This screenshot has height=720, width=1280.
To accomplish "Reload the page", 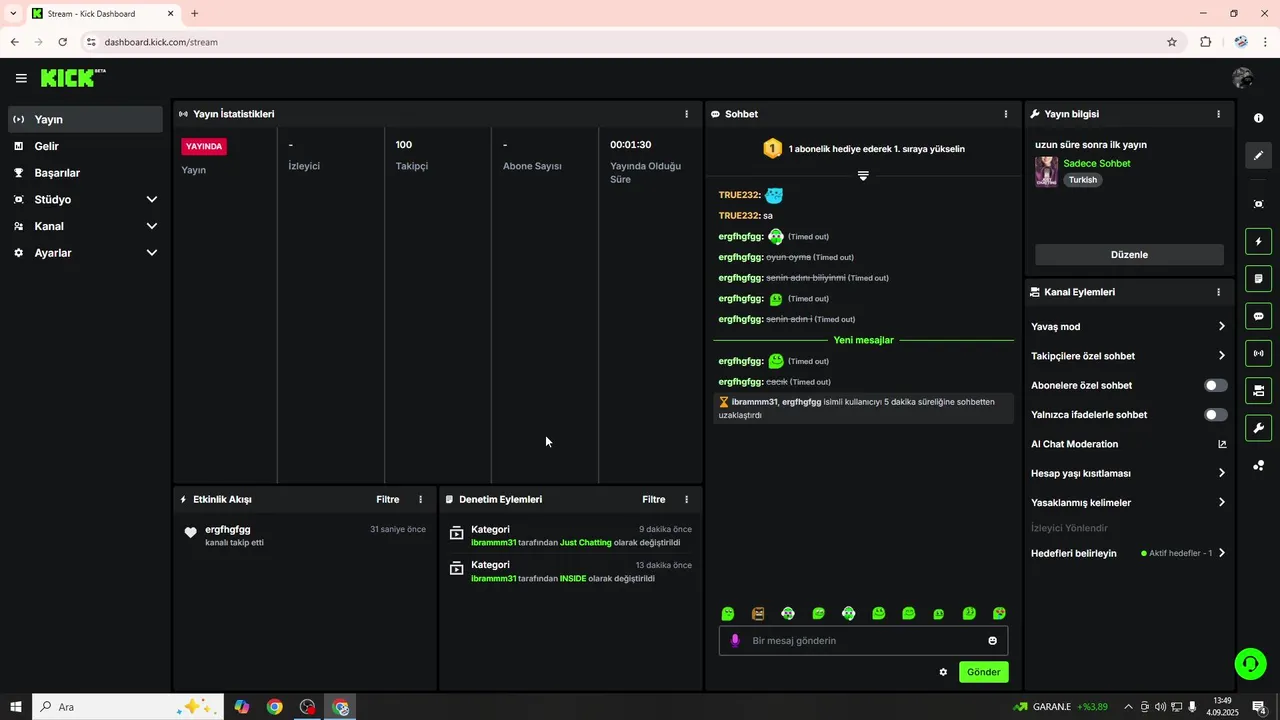I will [63, 42].
